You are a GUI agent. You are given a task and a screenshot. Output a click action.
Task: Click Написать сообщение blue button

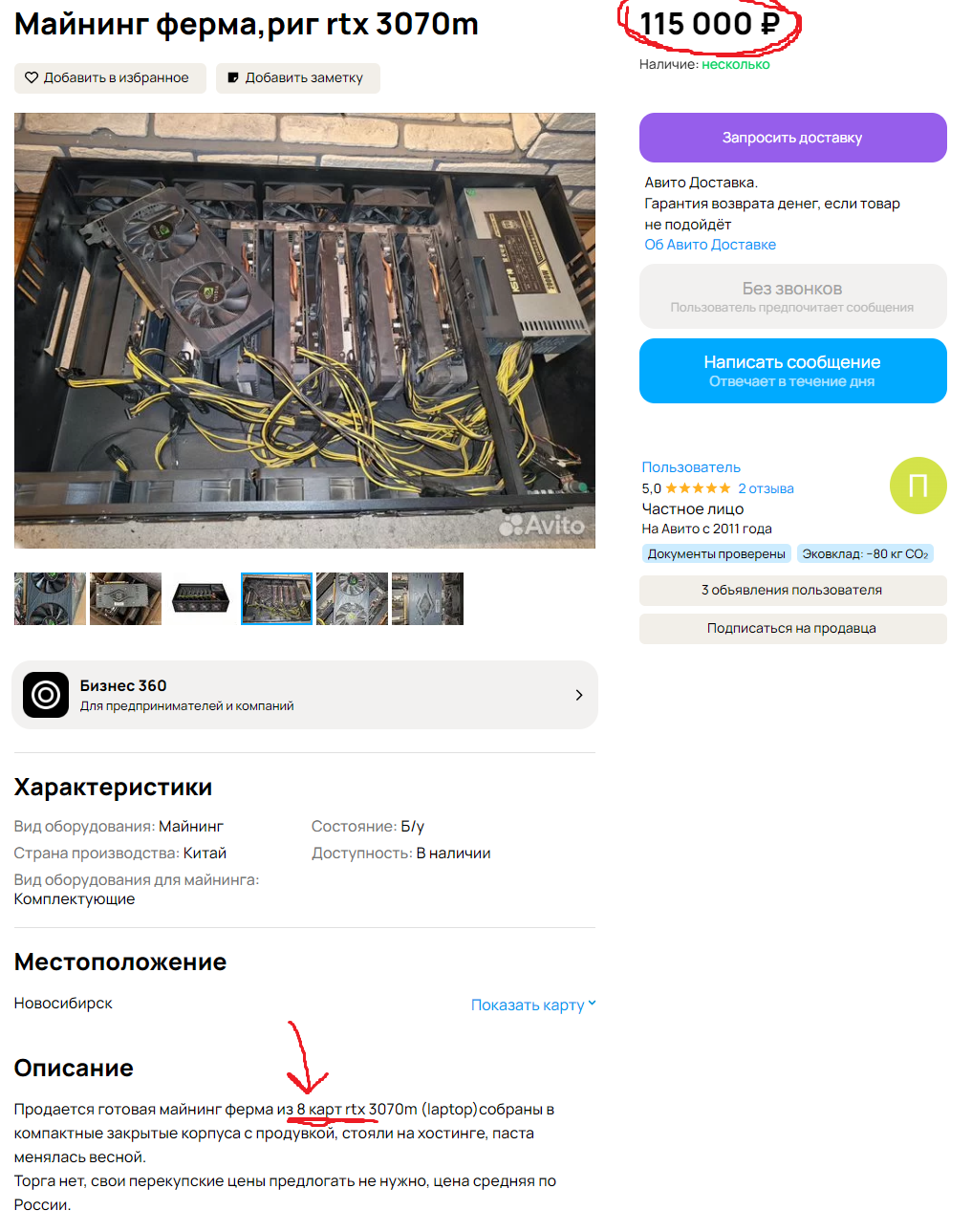[x=792, y=371]
